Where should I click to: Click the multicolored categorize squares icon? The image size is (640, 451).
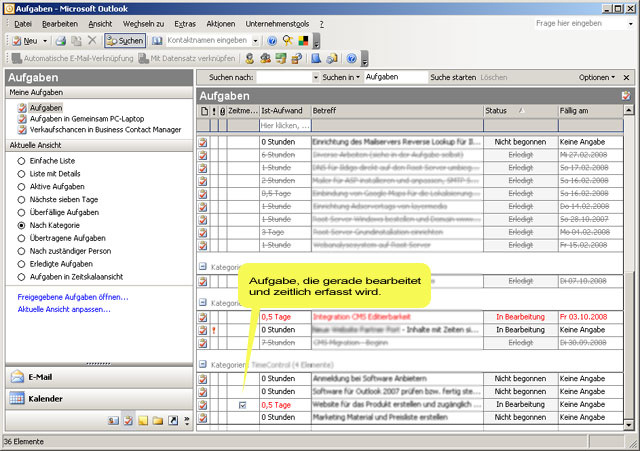[x=304, y=41]
